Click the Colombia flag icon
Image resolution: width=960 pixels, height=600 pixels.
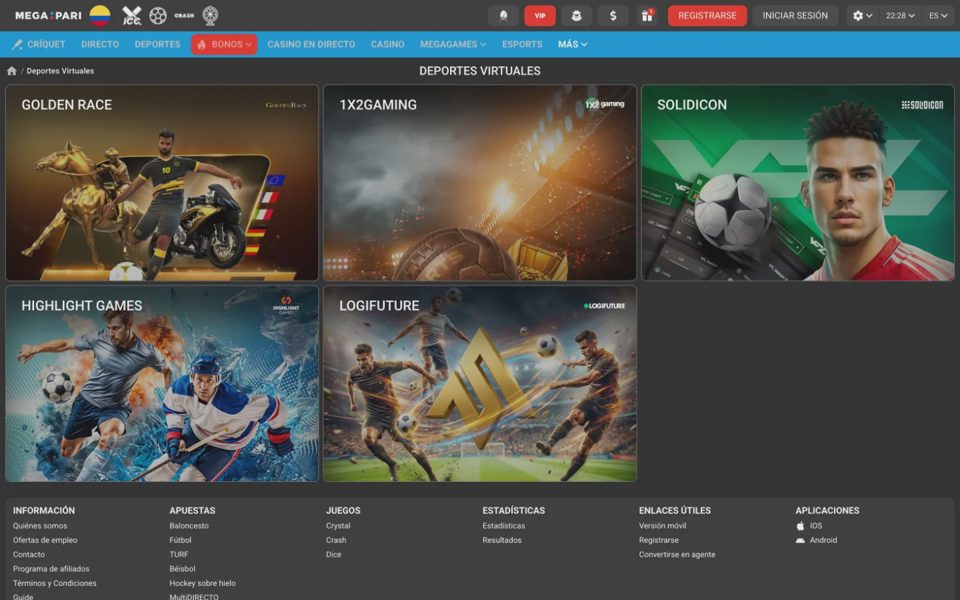tap(100, 15)
